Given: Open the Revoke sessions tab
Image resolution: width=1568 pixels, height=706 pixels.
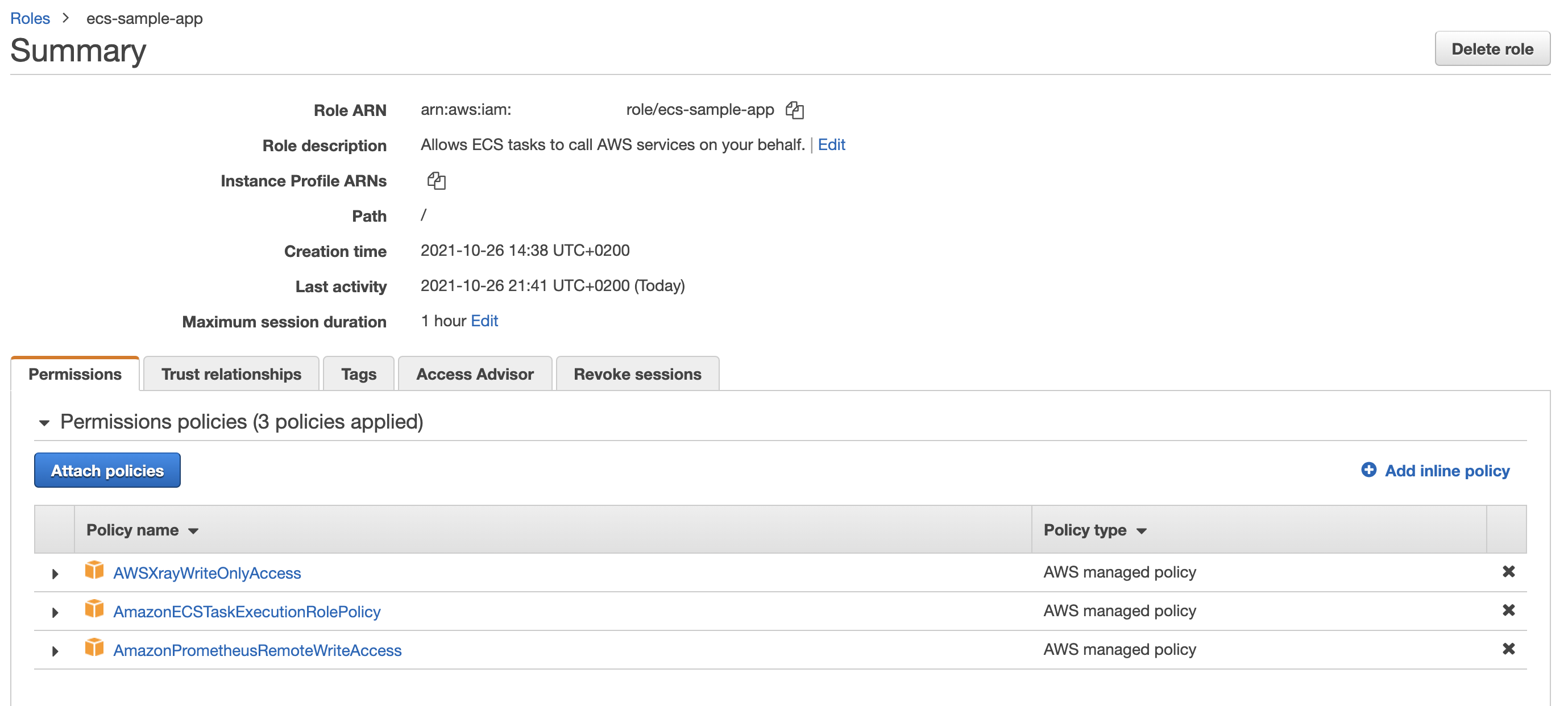Looking at the screenshot, I should click(637, 373).
